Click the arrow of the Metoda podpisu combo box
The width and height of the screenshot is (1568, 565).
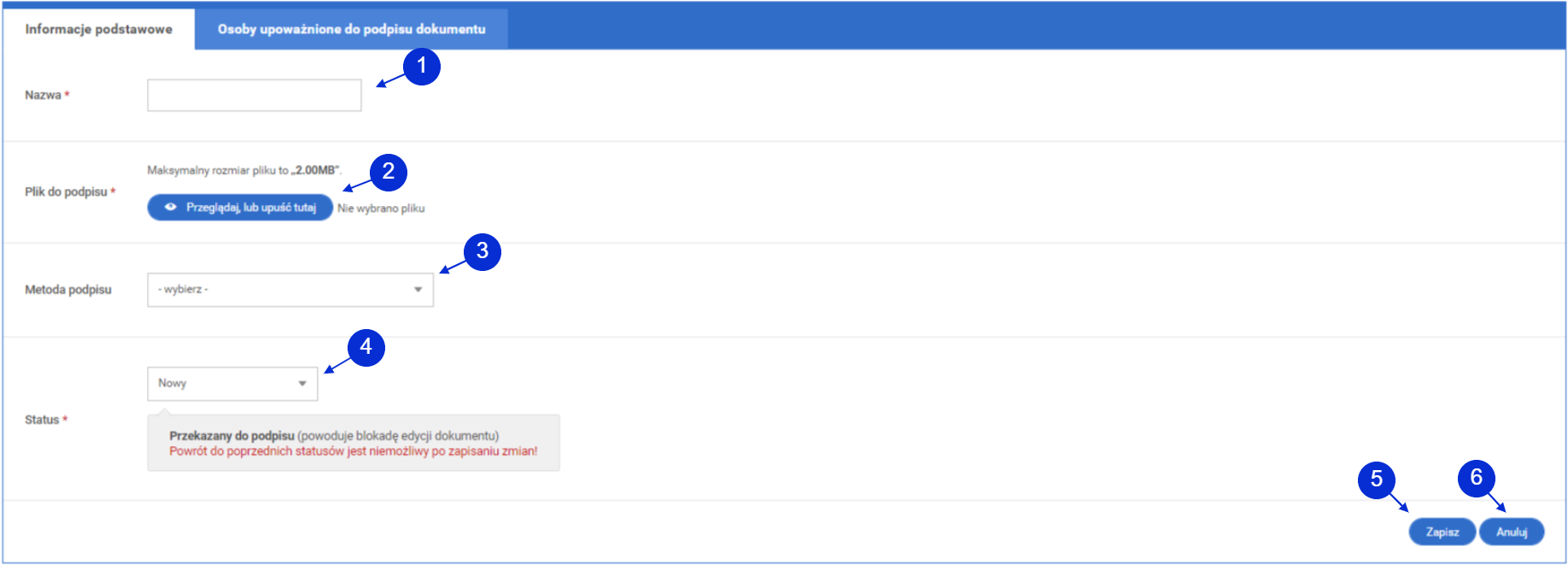(x=418, y=290)
